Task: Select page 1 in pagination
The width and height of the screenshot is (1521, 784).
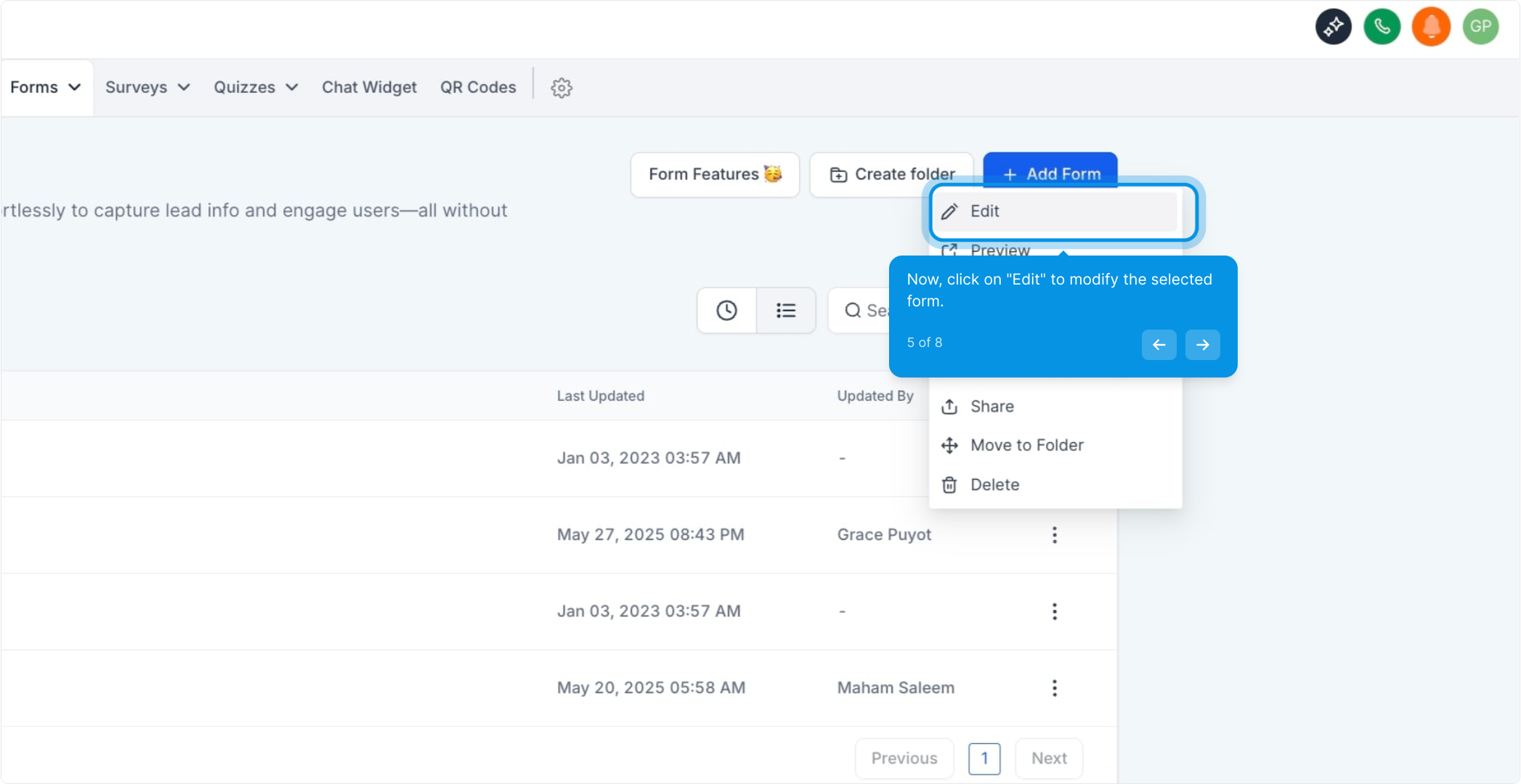Action: coord(984,759)
